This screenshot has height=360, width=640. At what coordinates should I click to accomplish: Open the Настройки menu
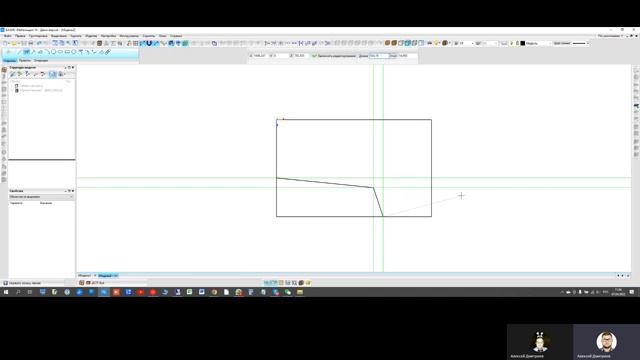click(109, 36)
